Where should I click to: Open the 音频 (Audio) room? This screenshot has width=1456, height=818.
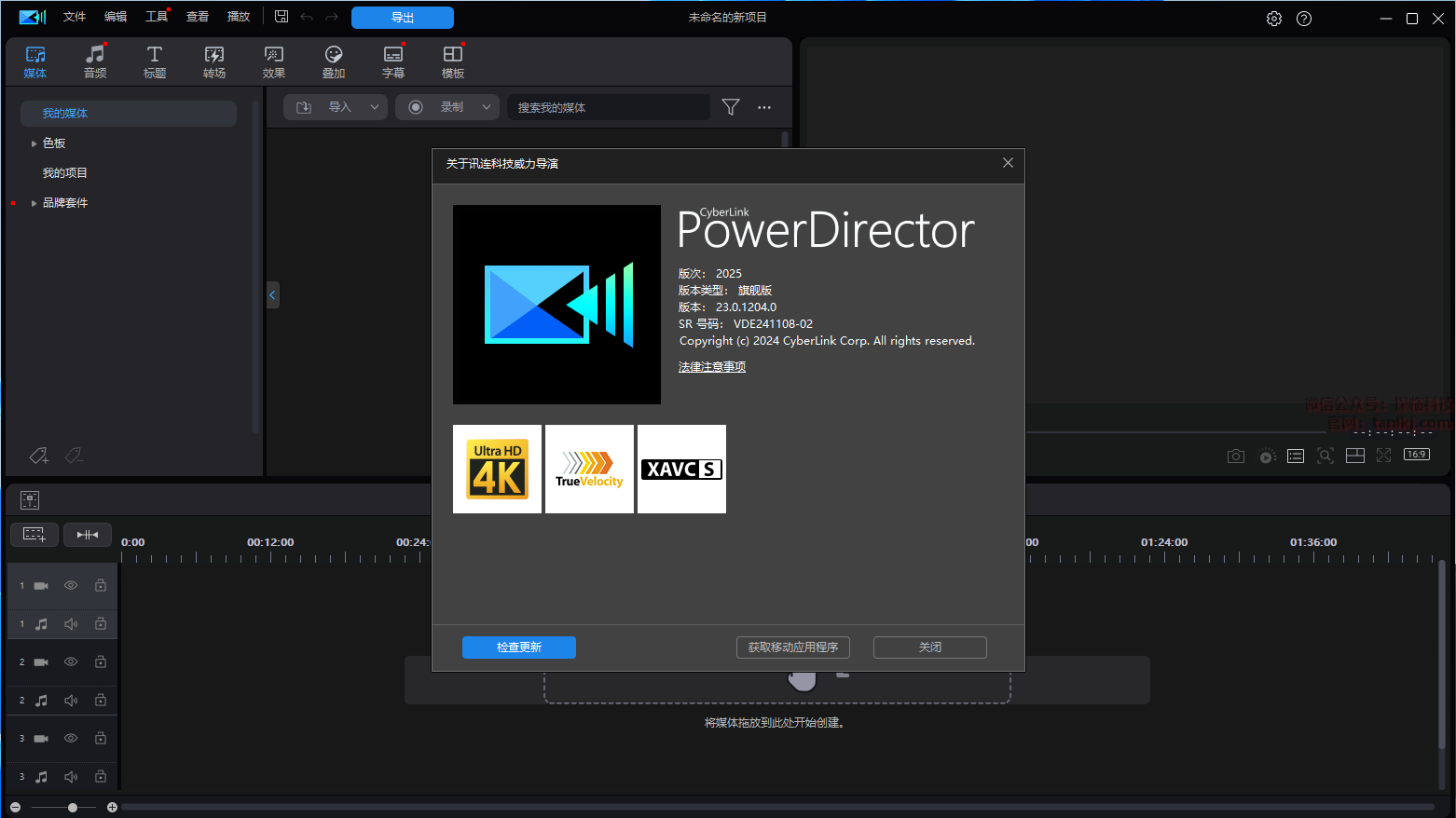(x=95, y=61)
